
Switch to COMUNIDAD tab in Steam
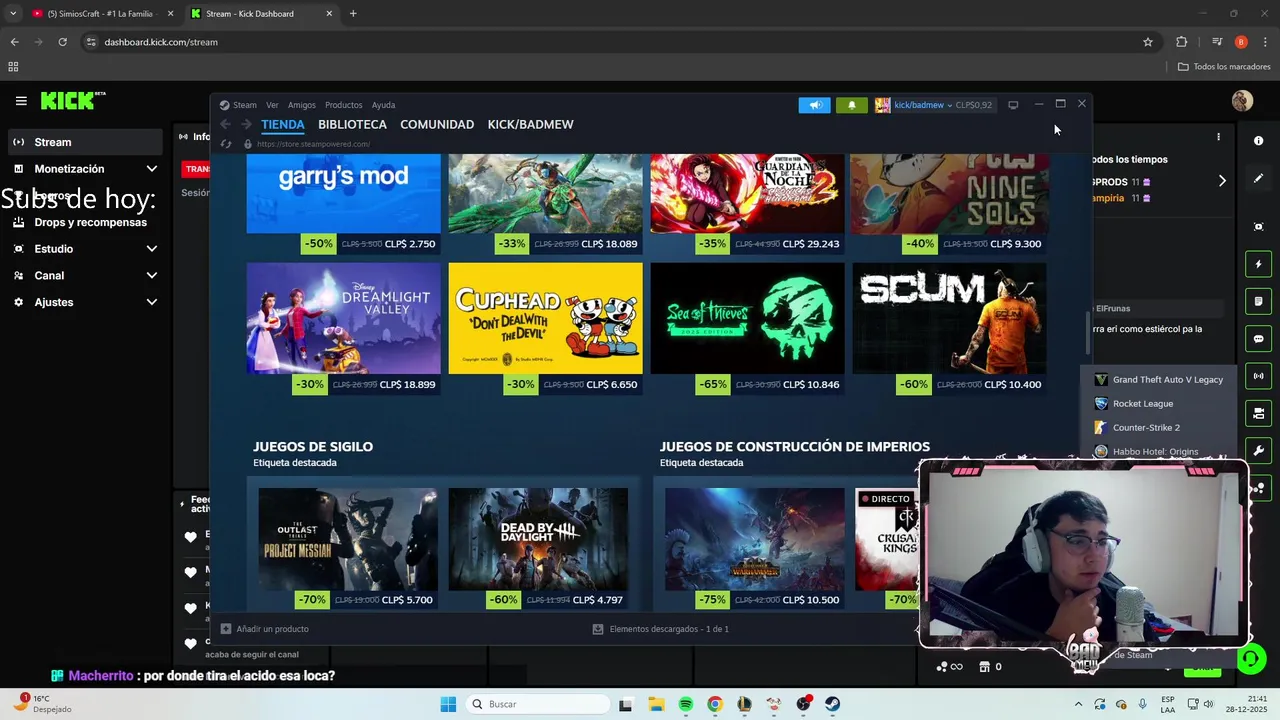point(437,125)
